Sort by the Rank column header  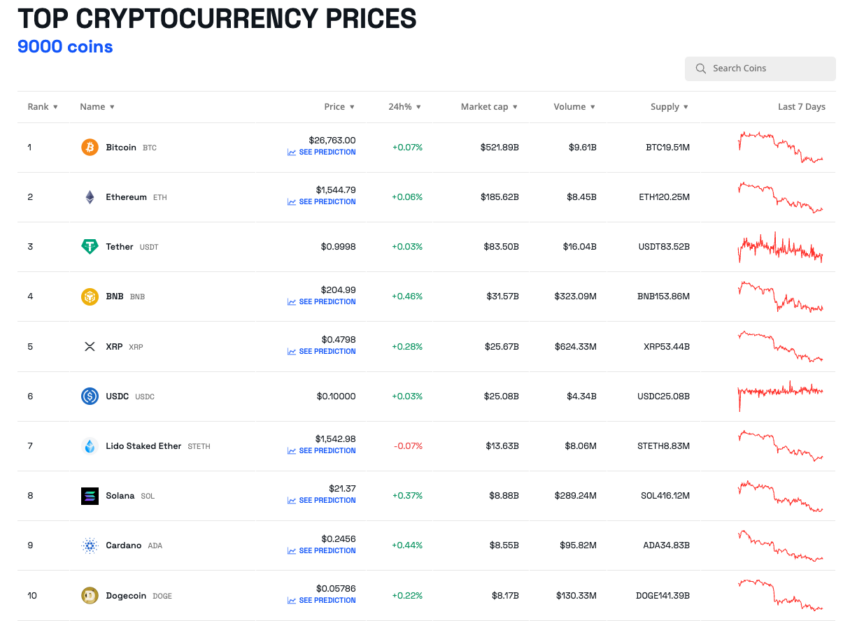click(x=42, y=106)
